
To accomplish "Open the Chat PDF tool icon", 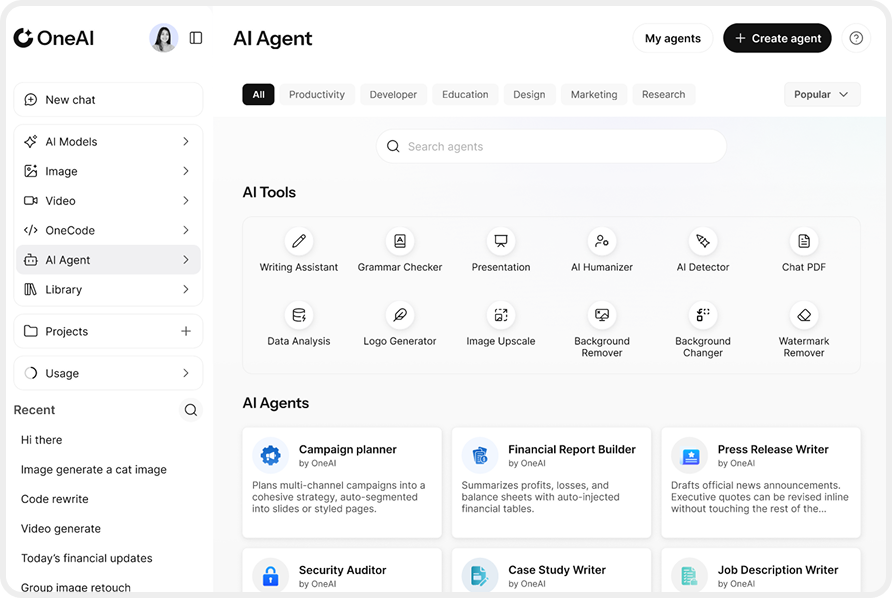I will click(x=804, y=241).
